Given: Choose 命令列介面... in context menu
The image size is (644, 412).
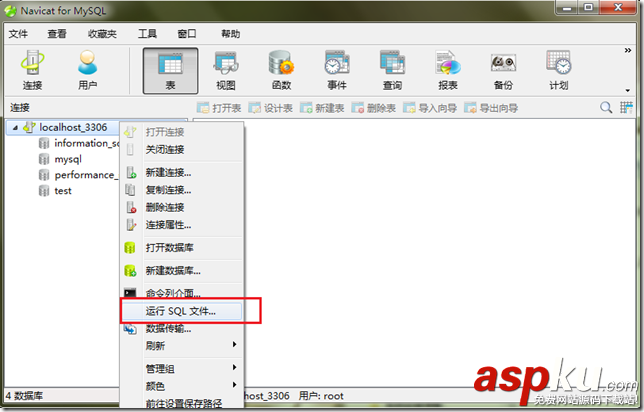Looking at the screenshot, I should click(182, 293).
